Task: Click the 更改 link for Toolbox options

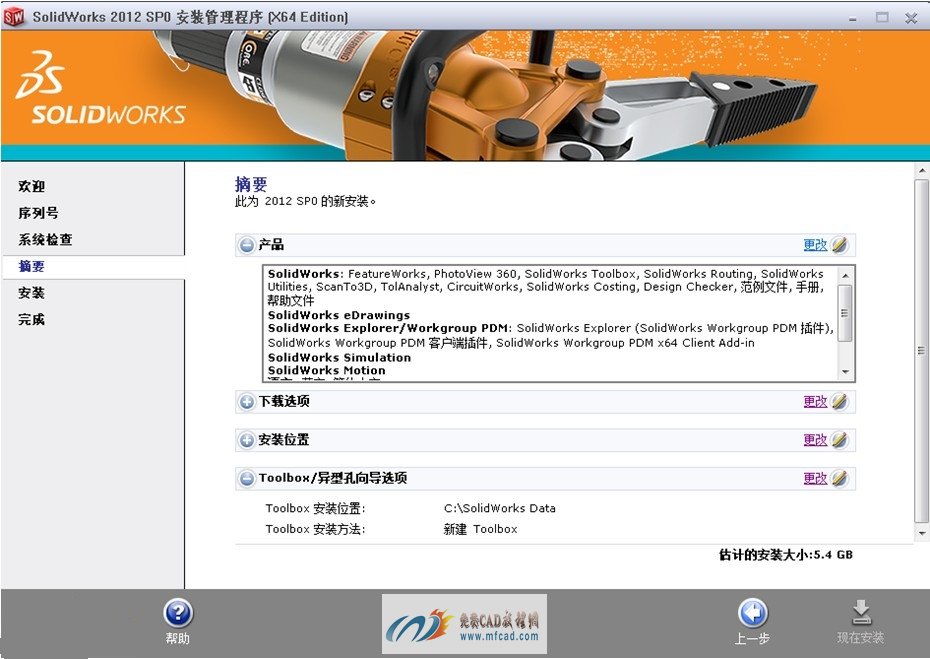Action: [814, 478]
